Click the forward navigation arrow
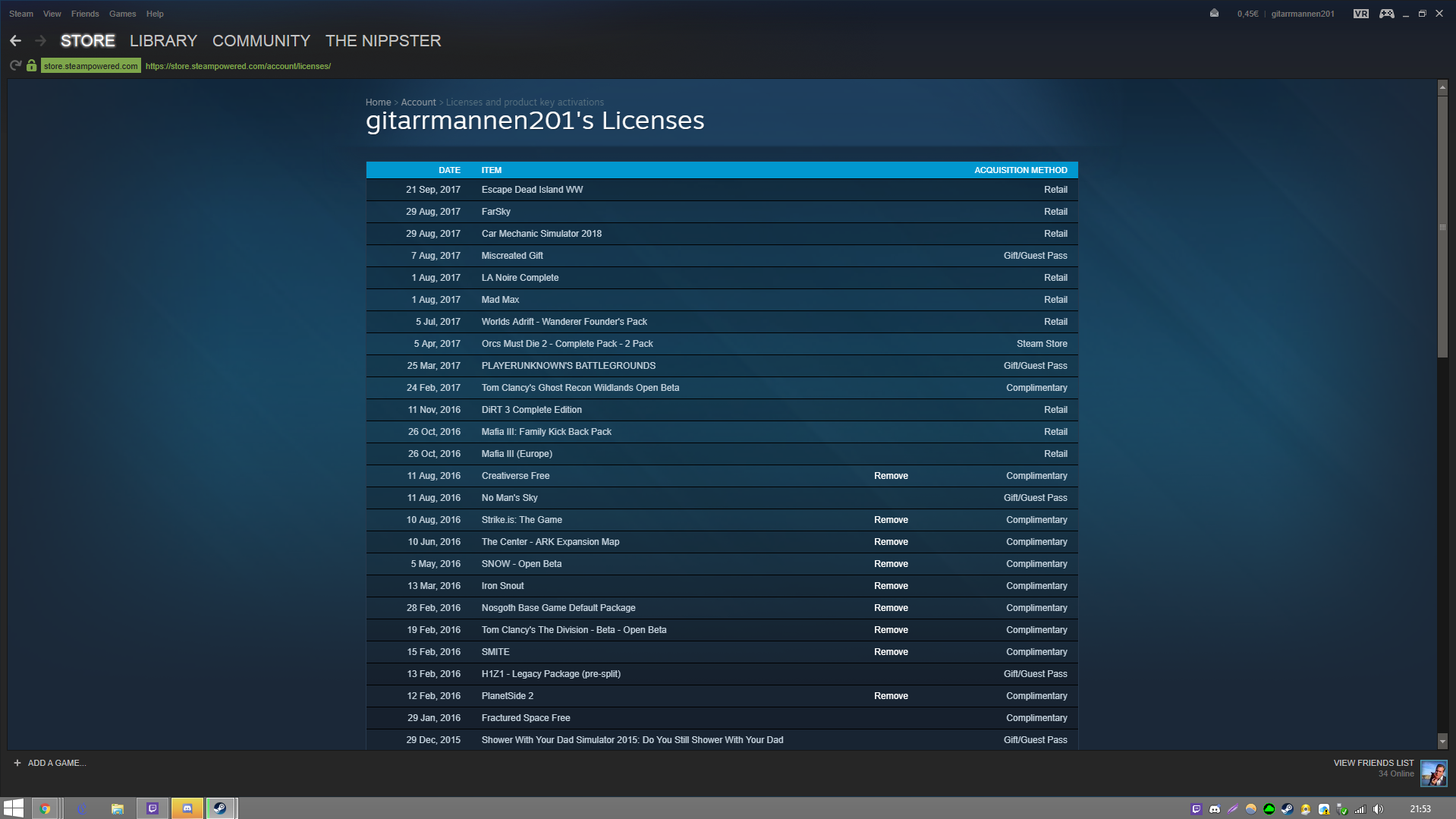Screen dimensions: 1456x819 click(x=41, y=41)
